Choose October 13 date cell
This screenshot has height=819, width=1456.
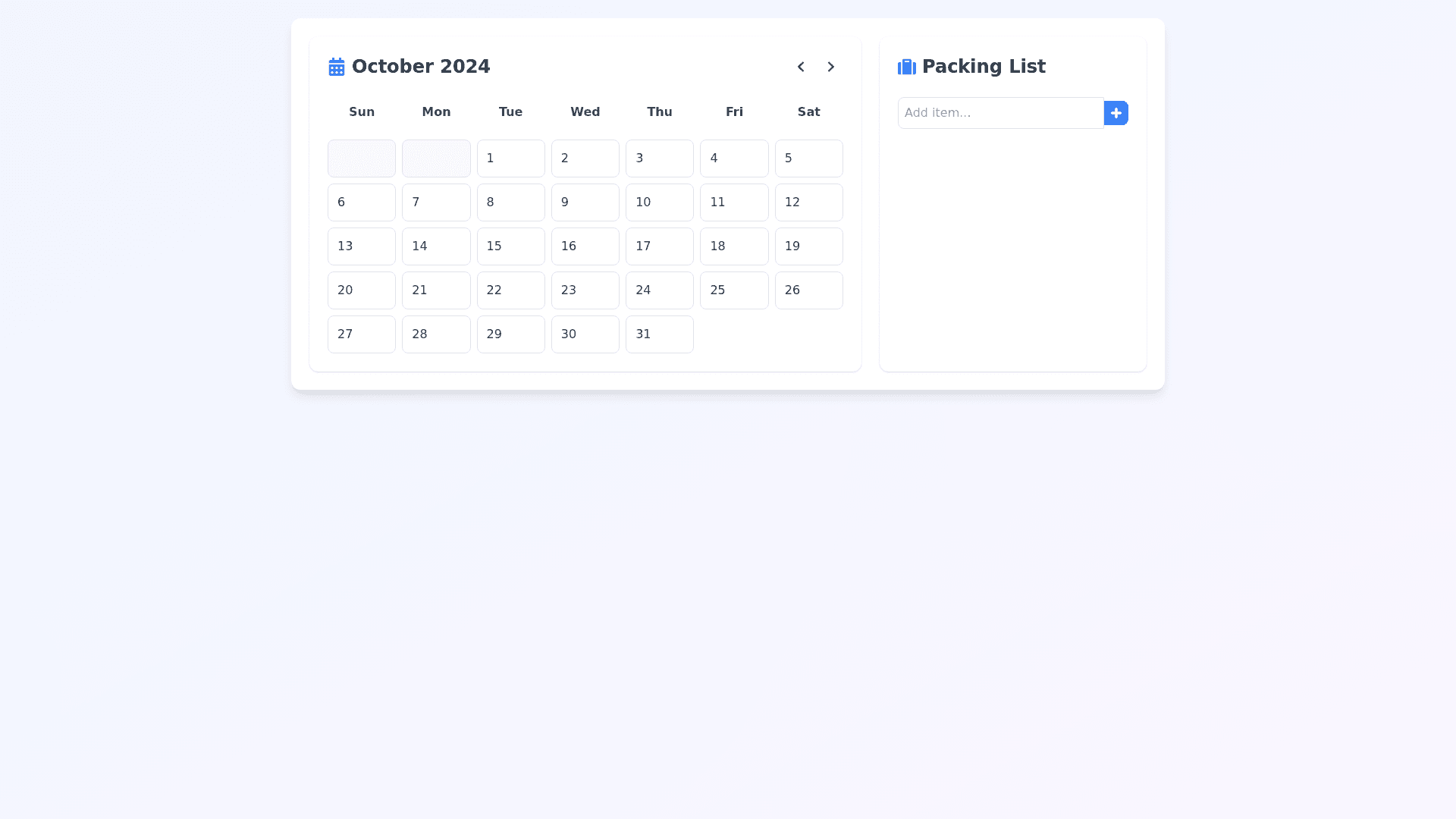361,246
